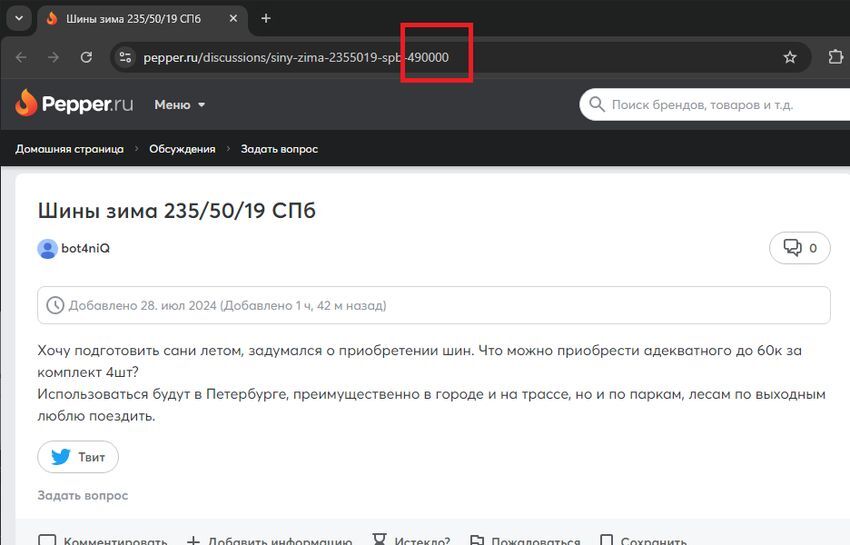The image size is (850, 545).
Task: Reload the page with refresh icon
Action: (86, 57)
